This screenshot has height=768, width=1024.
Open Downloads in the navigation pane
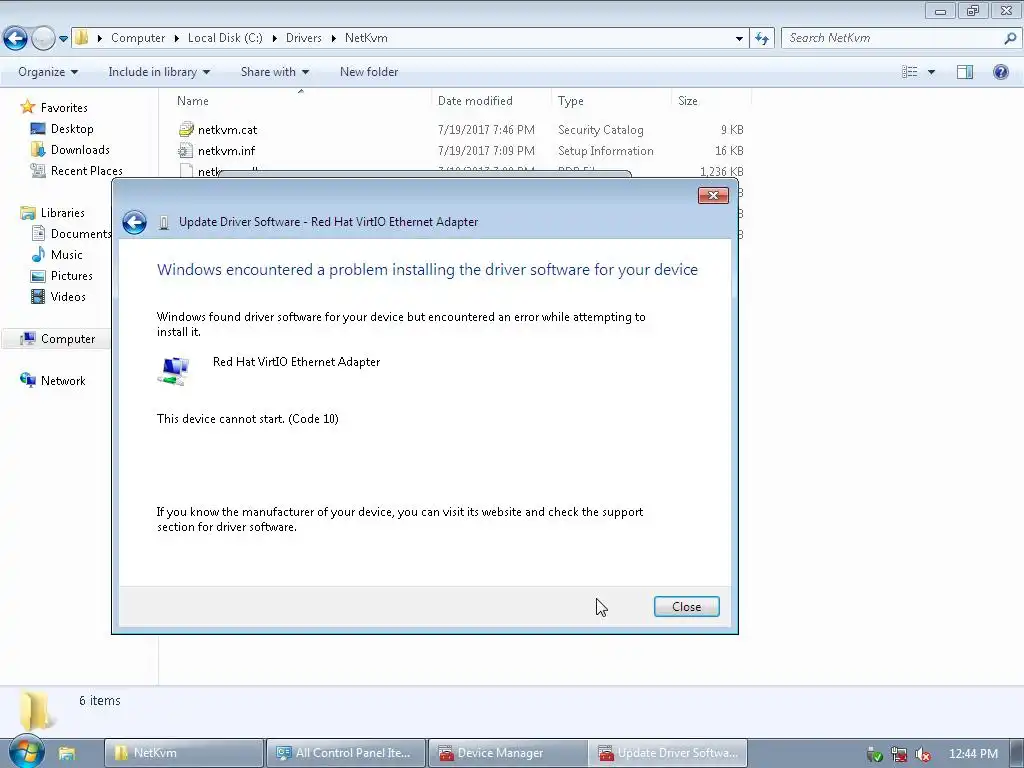80,150
